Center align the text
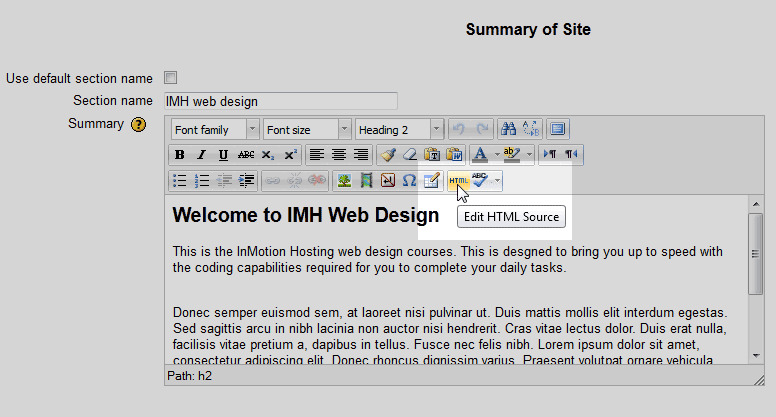 (x=339, y=155)
